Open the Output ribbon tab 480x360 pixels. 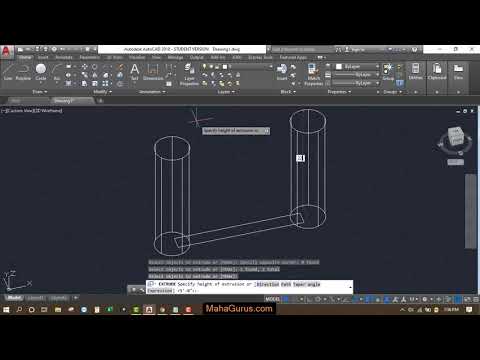pyautogui.click(x=196, y=57)
